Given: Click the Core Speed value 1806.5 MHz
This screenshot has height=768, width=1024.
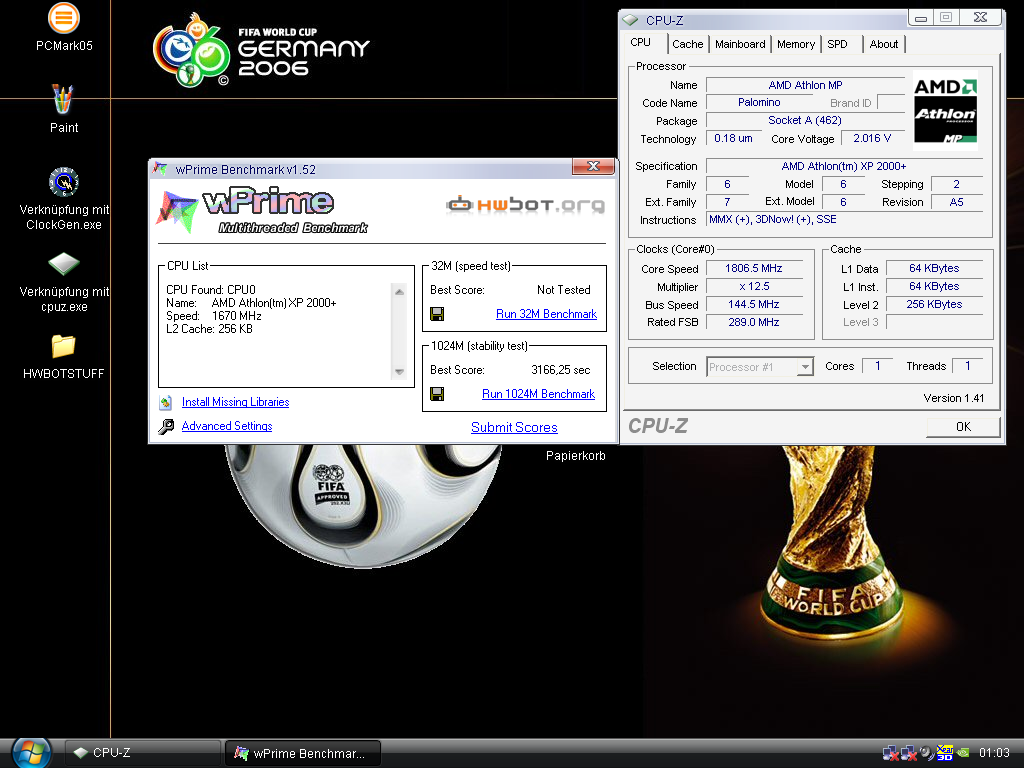Looking at the screenshot, I should click(x=754, y=268).
